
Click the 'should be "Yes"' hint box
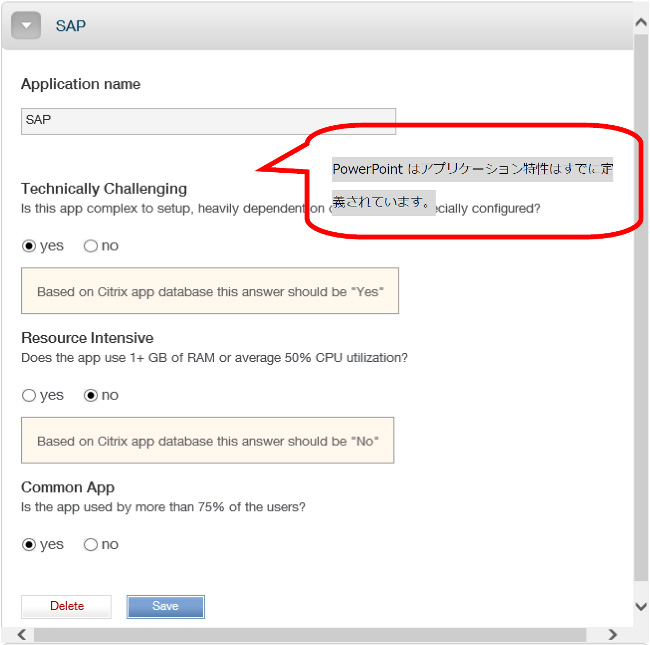tap(210, 291)
